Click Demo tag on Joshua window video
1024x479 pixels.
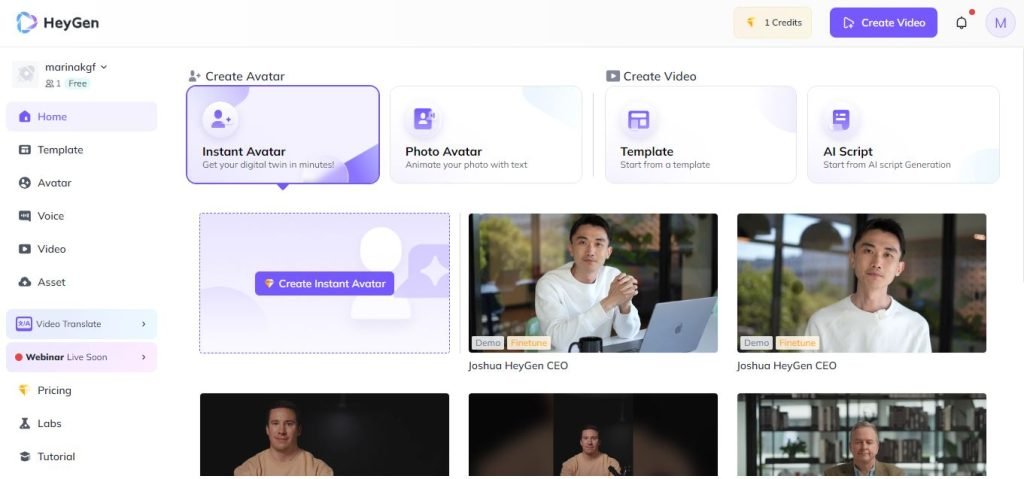click(756, 342)
